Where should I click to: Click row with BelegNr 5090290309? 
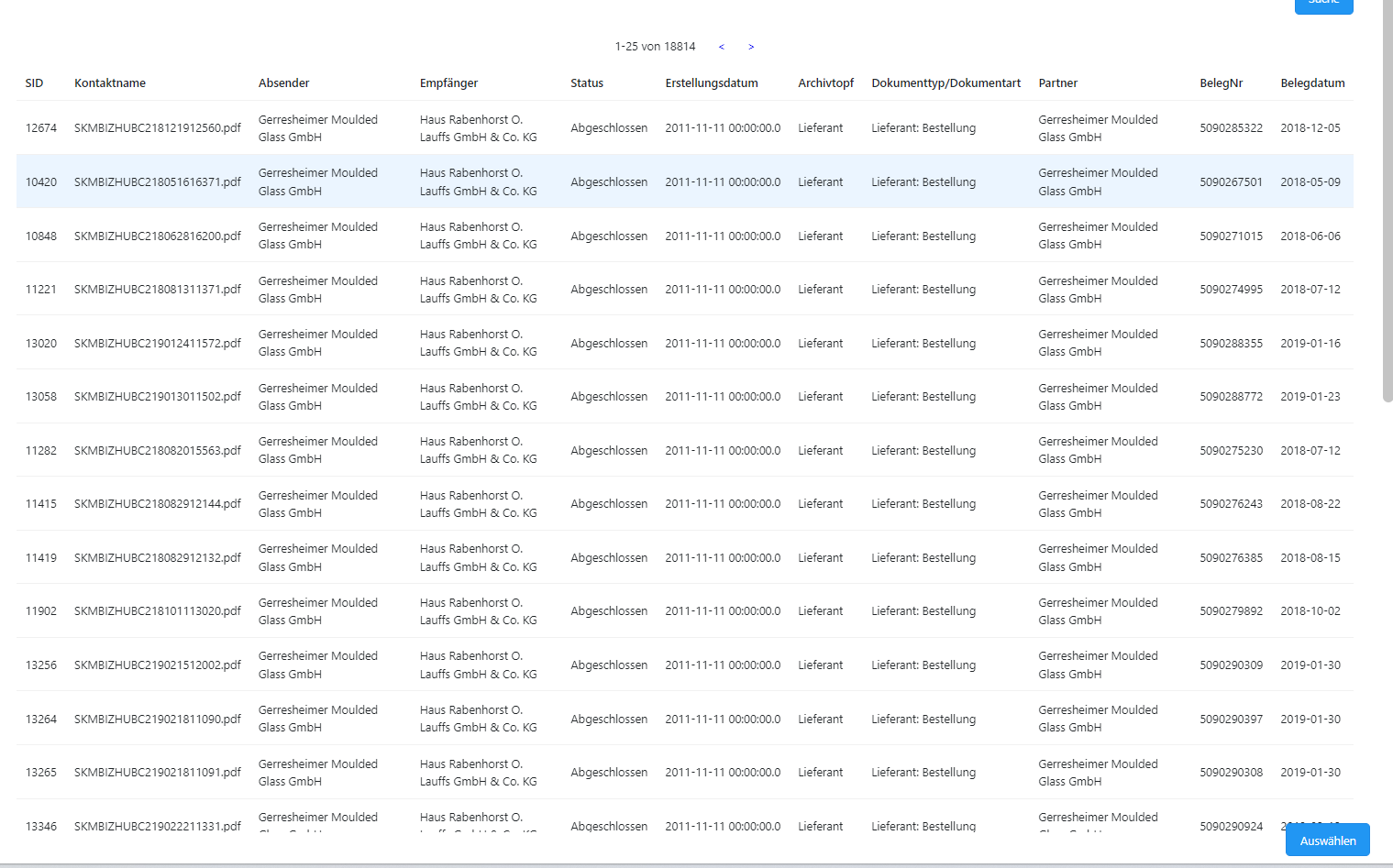(x=1231, y=665)
